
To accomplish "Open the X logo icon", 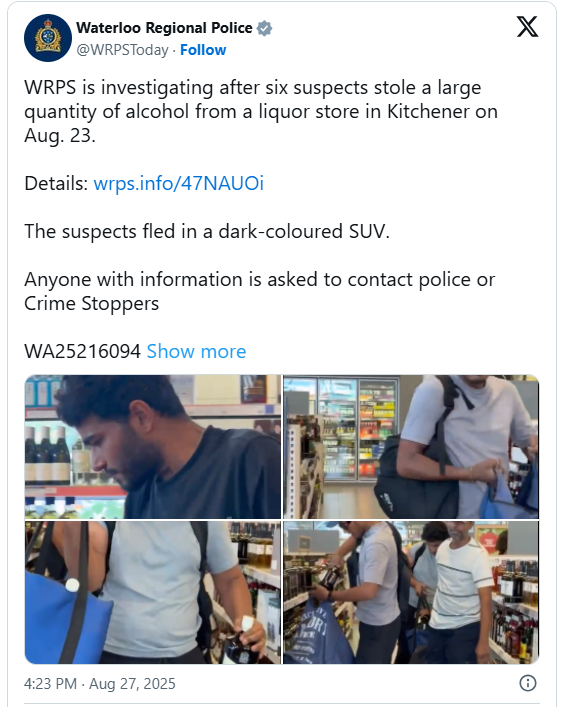I will tap(527, 27).
